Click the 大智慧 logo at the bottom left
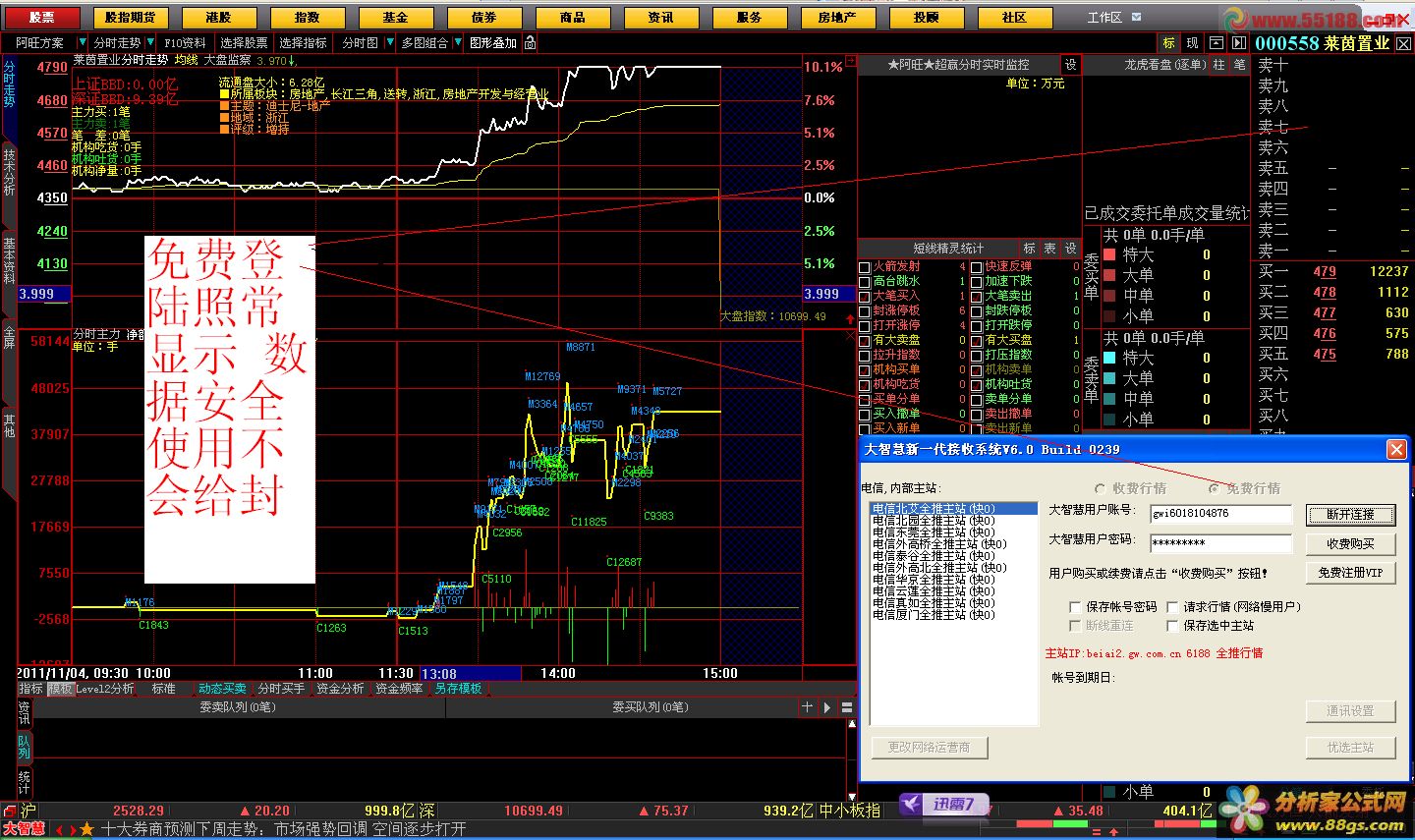 (24, 829)
